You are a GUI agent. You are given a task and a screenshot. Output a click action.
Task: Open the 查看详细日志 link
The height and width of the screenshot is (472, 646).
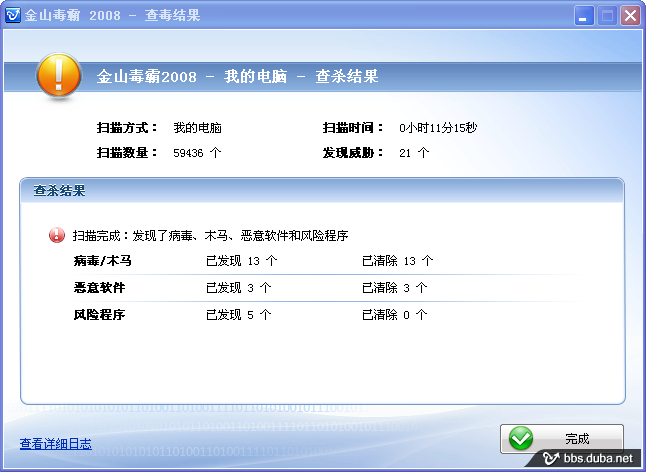(56, 444)
